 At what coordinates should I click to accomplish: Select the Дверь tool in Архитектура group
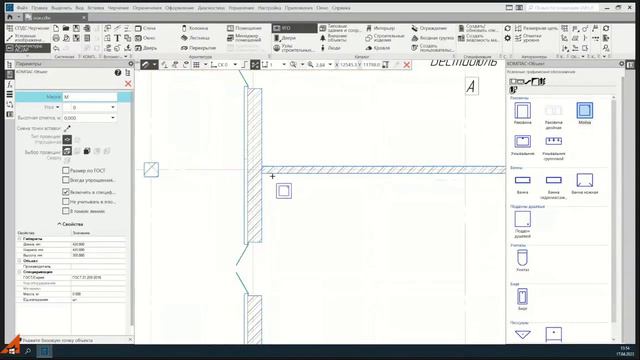[x=146, y=48]
